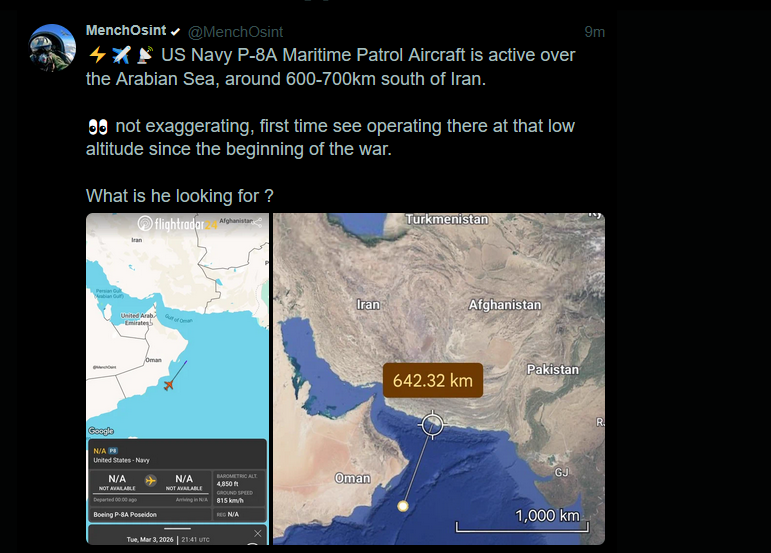Open the @MenchOsint handle link
Screen dimensions: 771x553
coord(234,32)
